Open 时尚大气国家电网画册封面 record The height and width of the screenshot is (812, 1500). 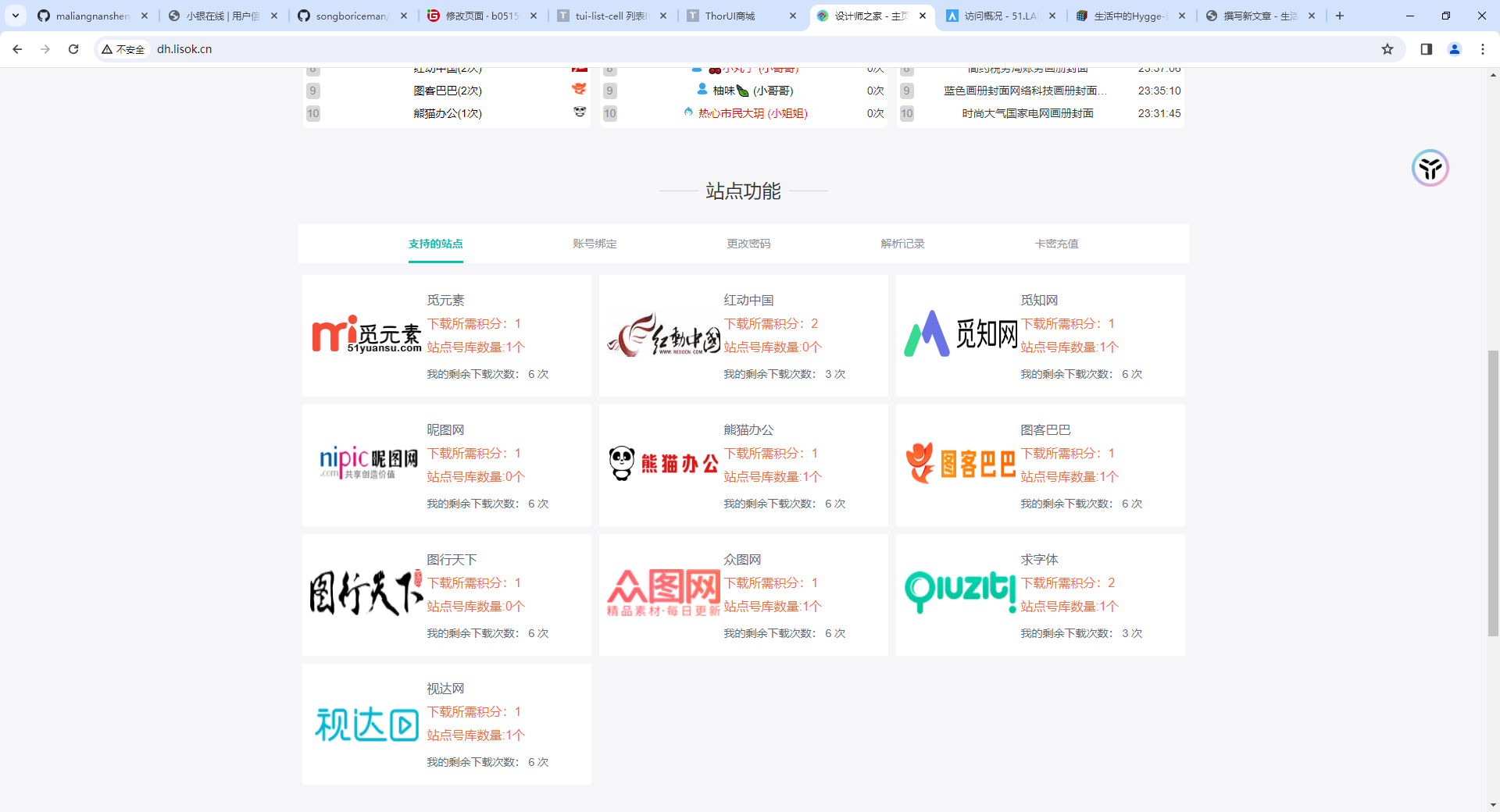click(x=1027, y=113)
